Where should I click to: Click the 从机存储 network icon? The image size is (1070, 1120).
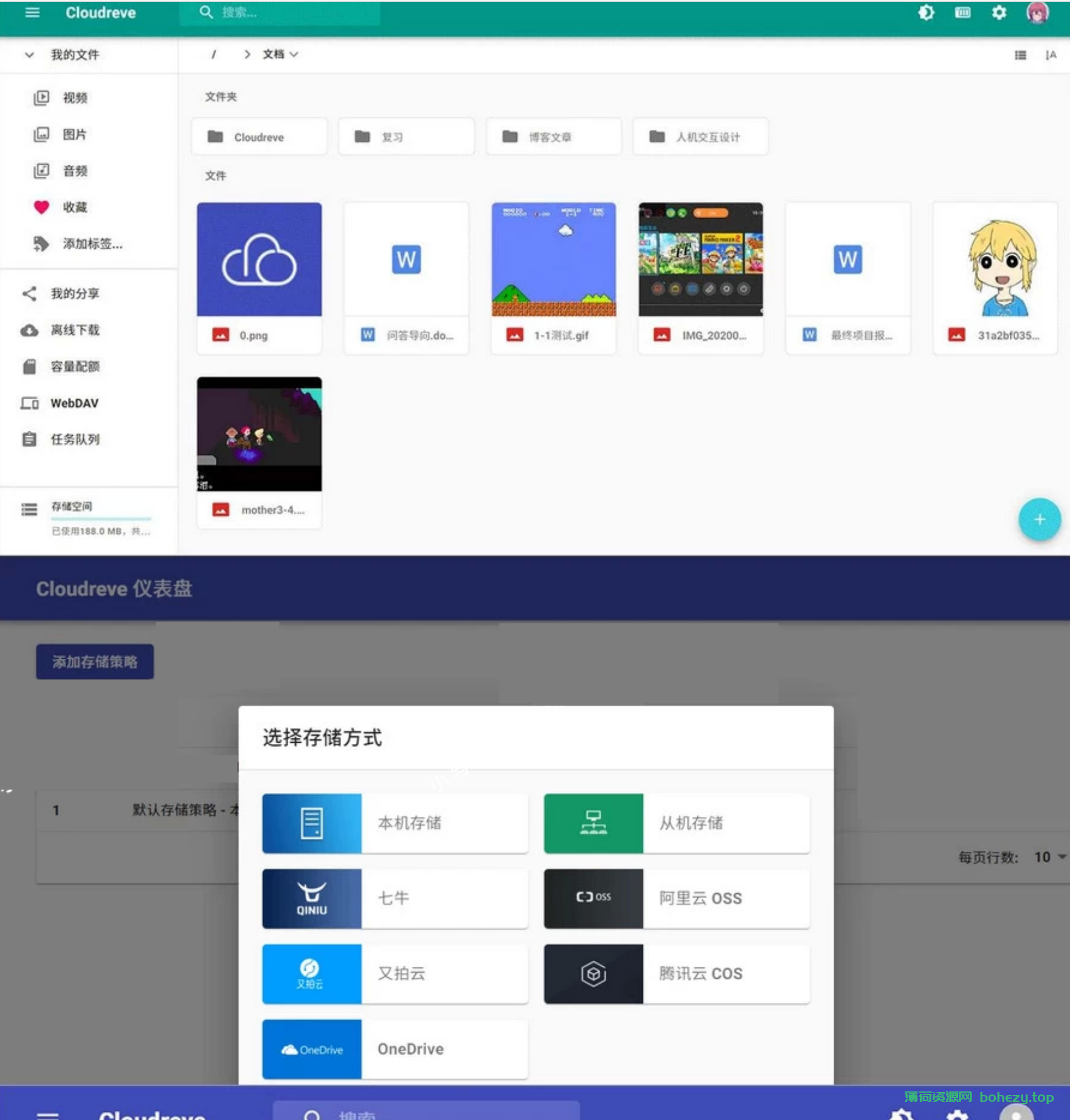(x=593, y=823)
